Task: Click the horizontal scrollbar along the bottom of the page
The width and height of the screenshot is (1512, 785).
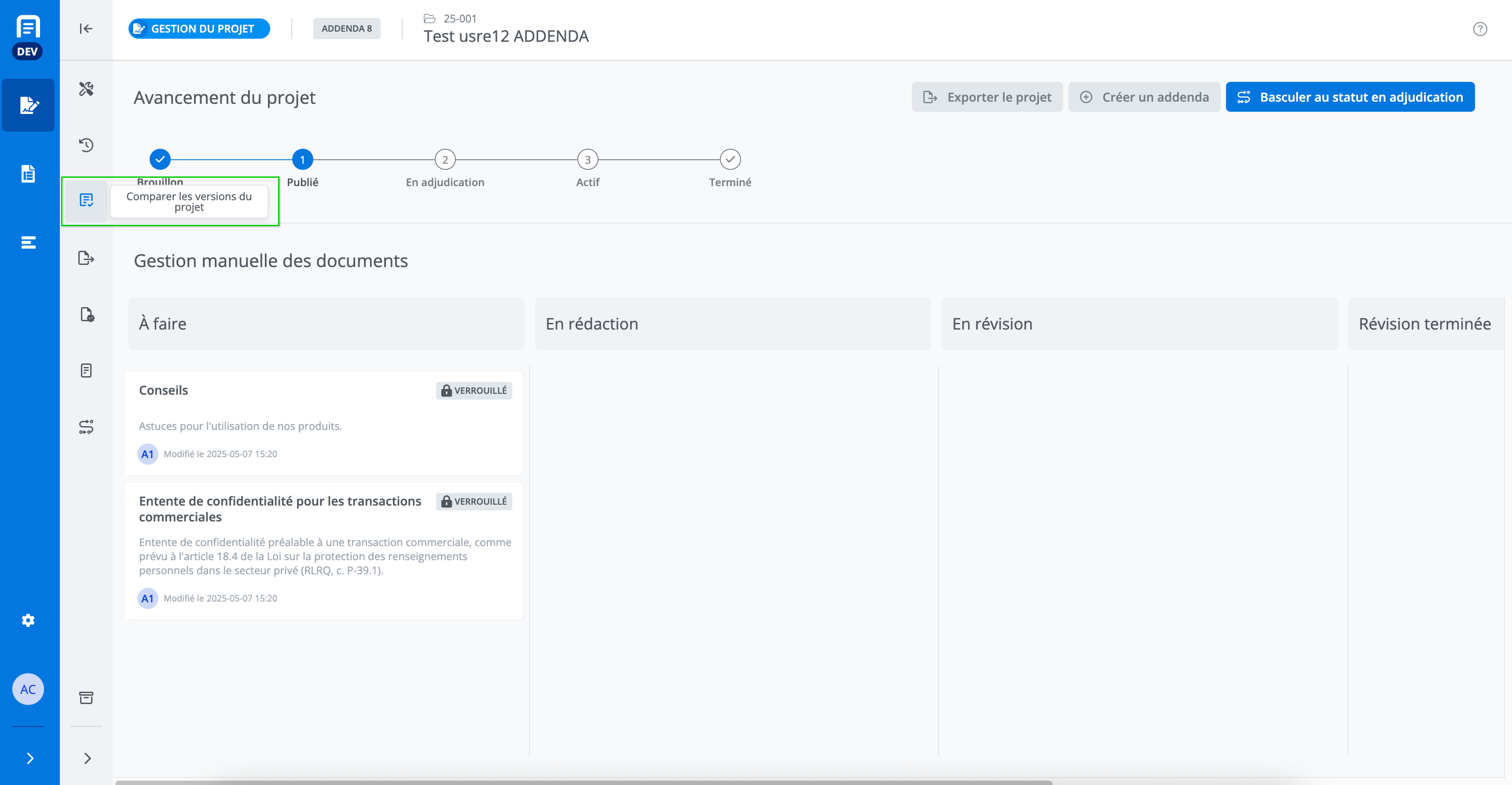Action: click(584, 782)
